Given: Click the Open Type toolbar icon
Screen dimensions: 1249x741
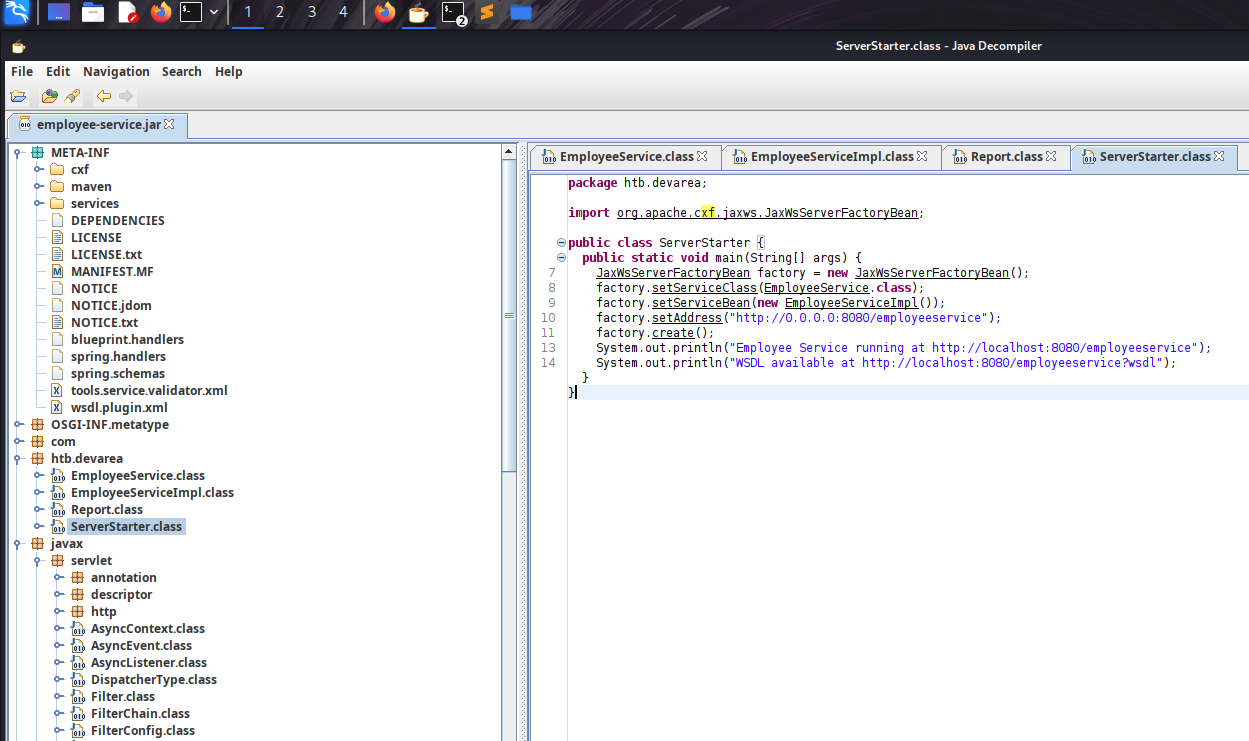Looking at the screenshot, I should [x=49, y=97].
